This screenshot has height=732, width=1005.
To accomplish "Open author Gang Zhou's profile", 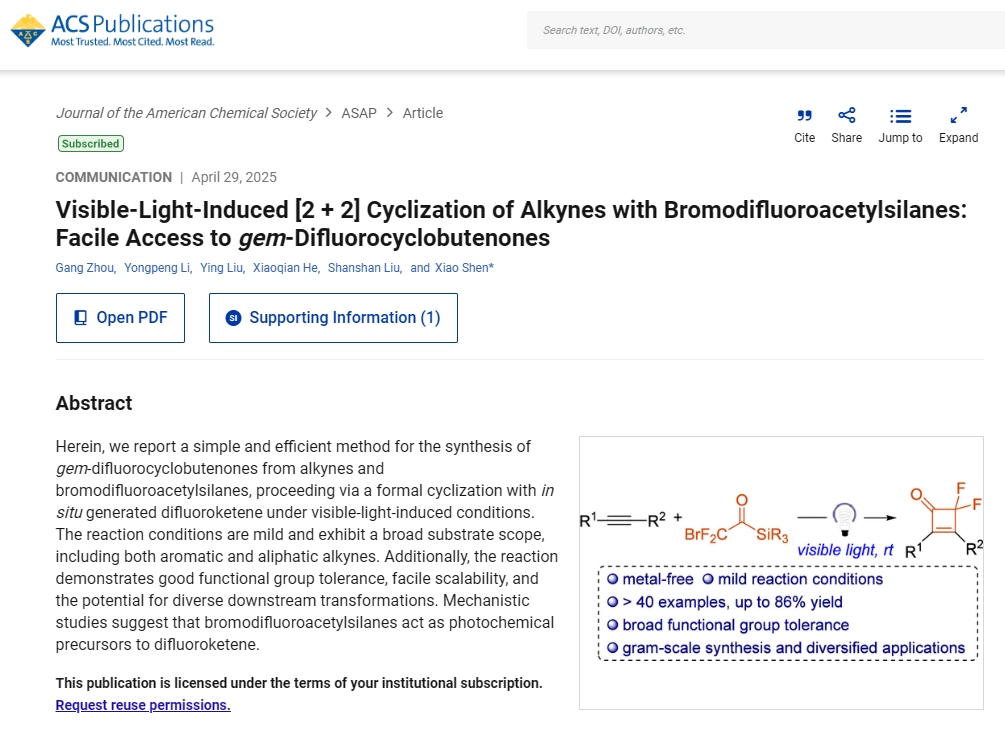I will [84, 268].
